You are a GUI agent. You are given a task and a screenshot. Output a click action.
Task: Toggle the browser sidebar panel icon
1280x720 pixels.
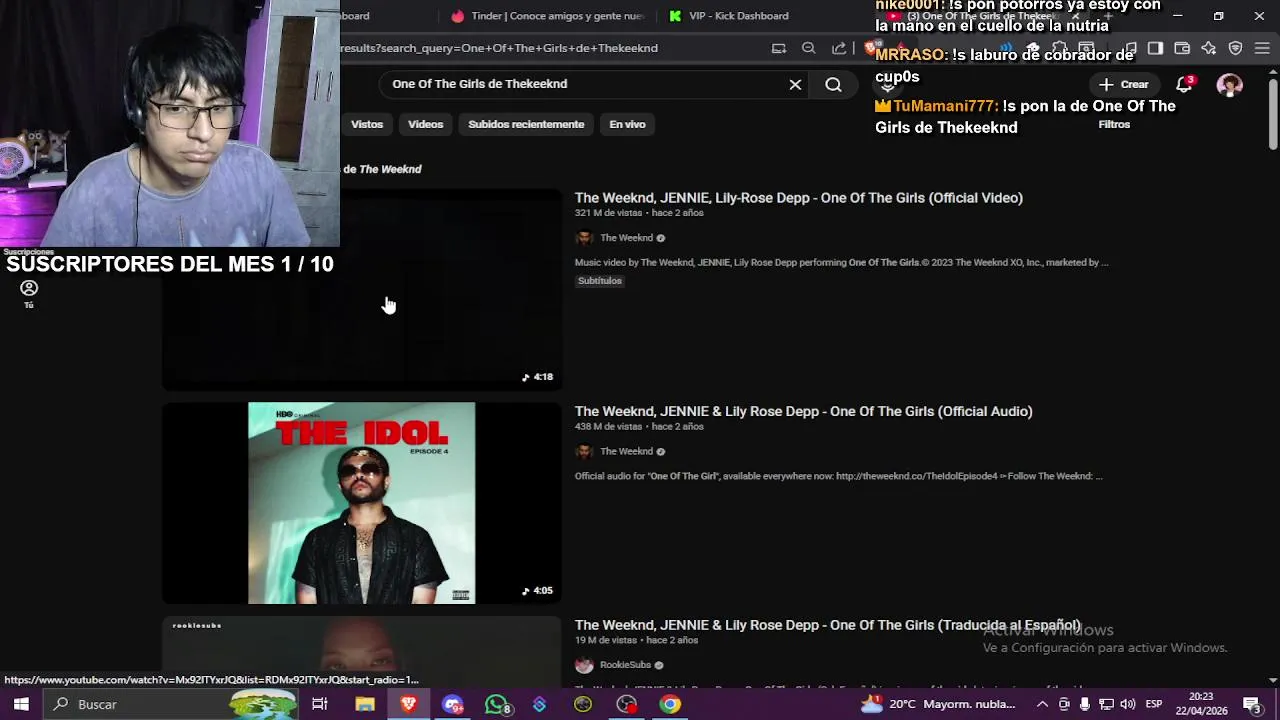[x=1155, y=48]
